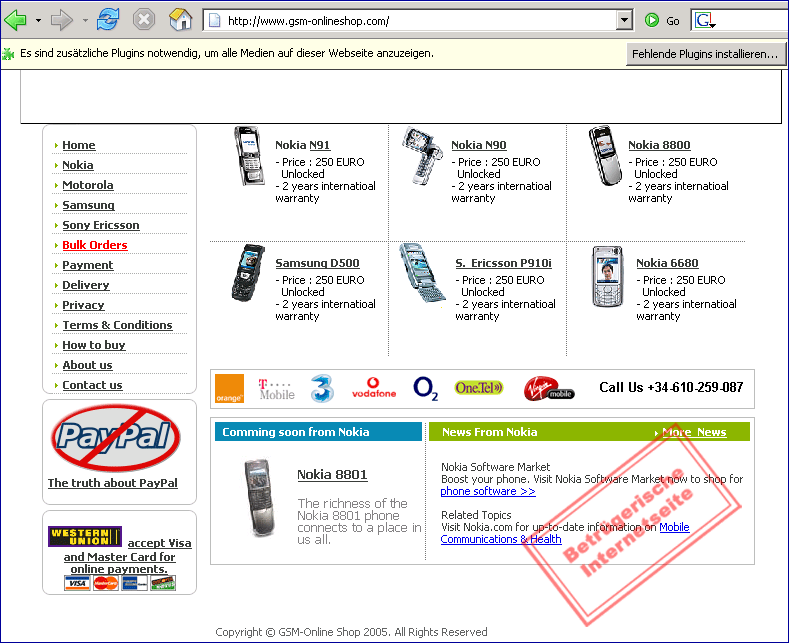Image resolution: width=789 pixels, height=643 pixels.
Task: Go to the browser Home page icon
Action: pos(181,20)
